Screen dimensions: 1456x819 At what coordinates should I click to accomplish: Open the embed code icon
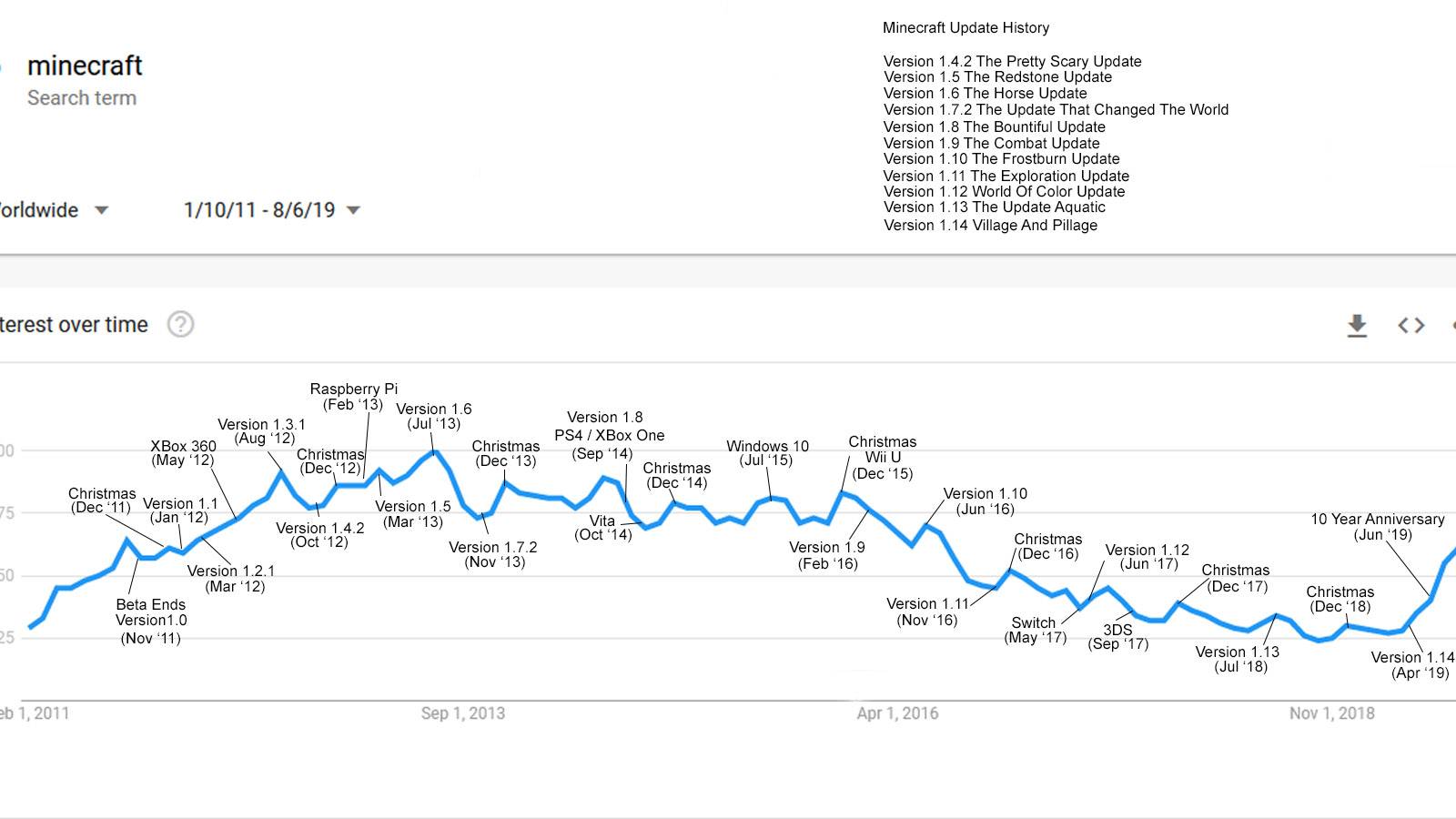coord(1410,325)
